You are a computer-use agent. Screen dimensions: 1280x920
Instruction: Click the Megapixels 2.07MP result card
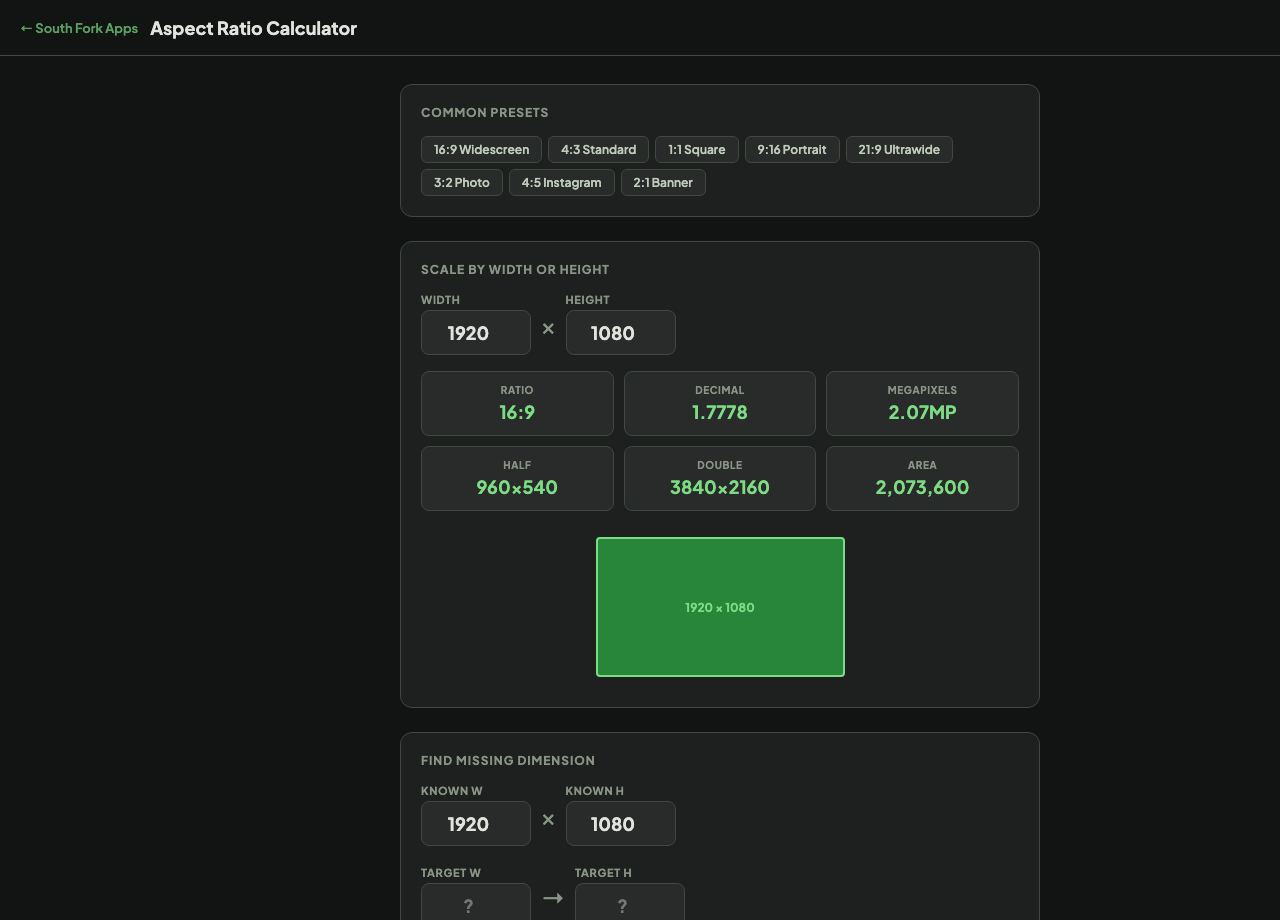922,403
